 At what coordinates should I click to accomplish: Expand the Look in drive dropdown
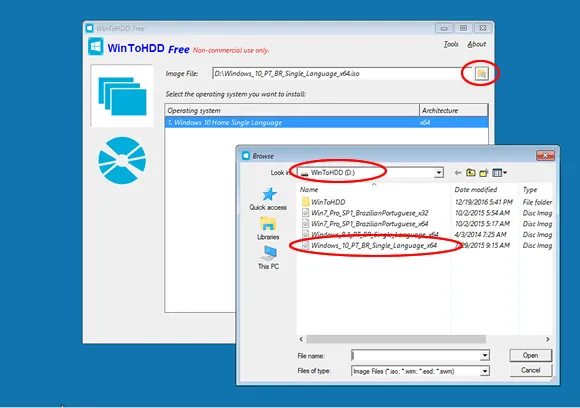click(439, 172)
